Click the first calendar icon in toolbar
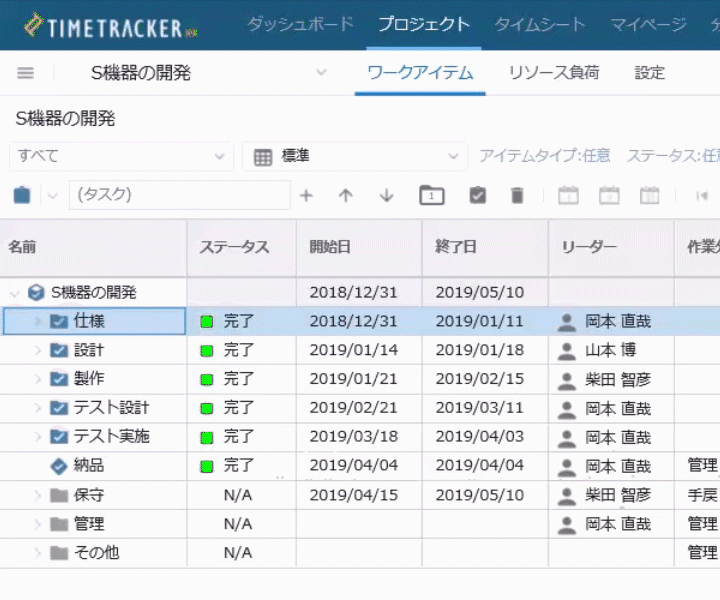This screenshot has width=720, height=600. tap(568, 195)
